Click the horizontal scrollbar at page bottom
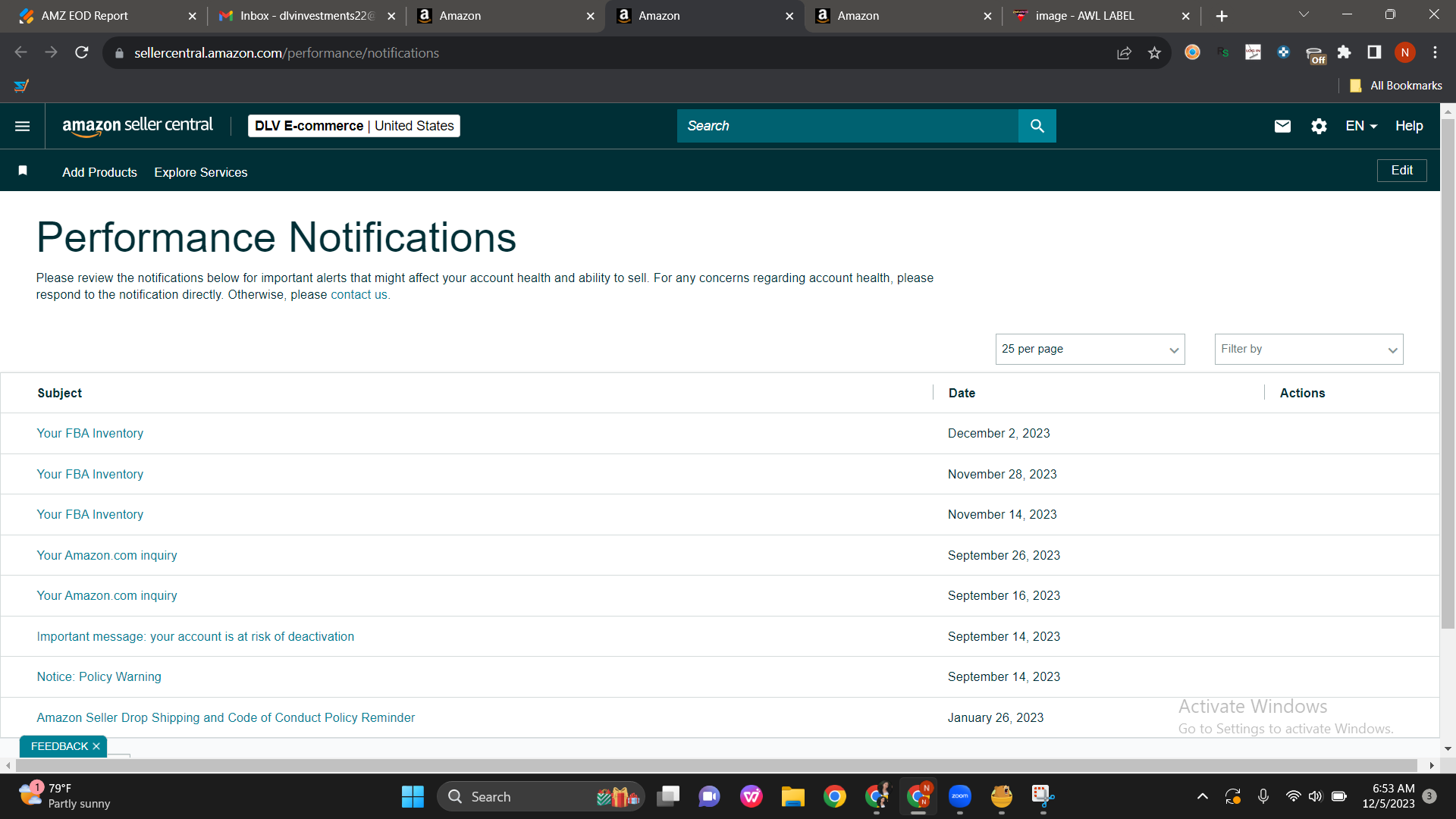1456x819 pixels. tap(716, 765)
